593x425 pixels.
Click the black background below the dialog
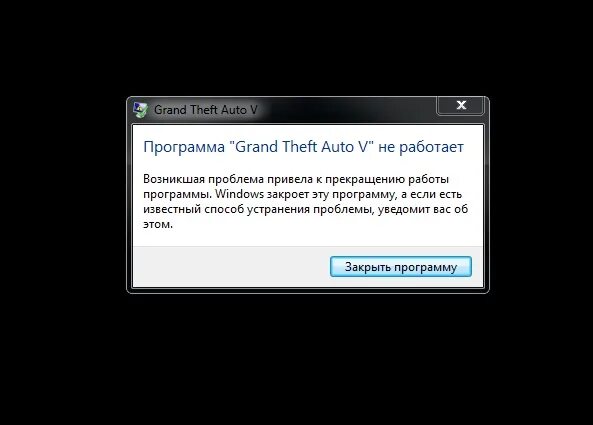pos(296,359)
